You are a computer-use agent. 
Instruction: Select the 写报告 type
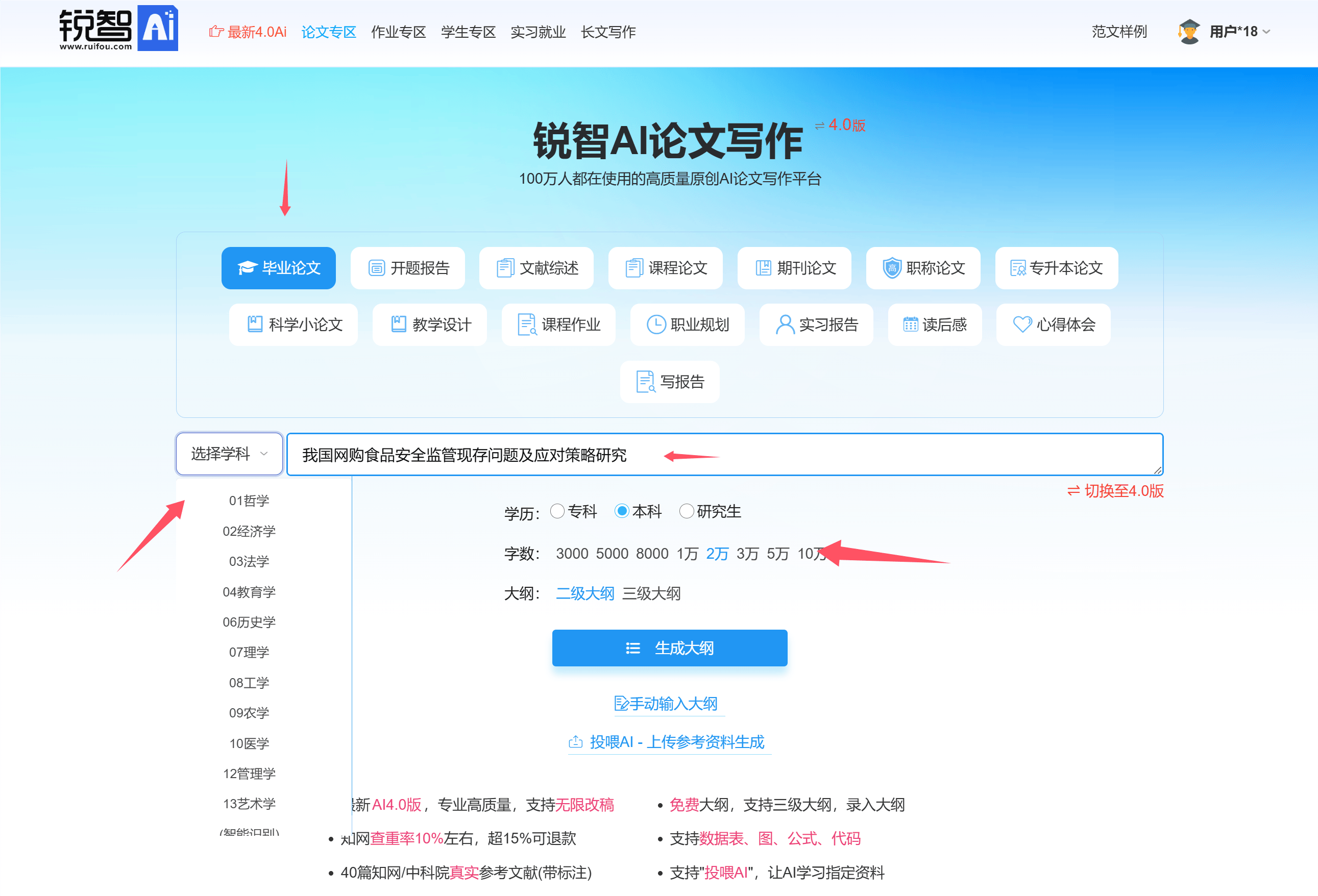[x=669, y=381]
